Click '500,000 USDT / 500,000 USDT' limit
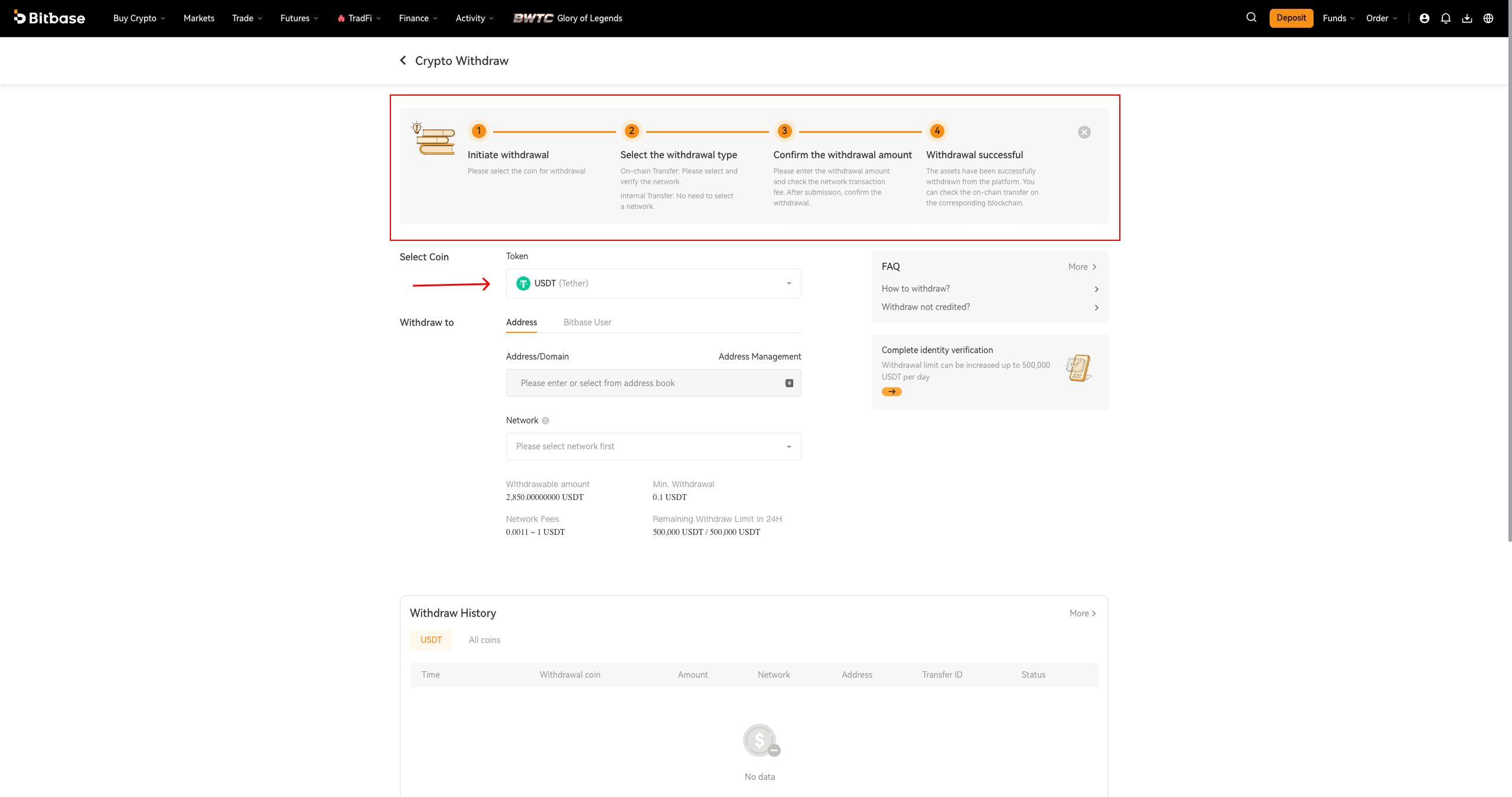The height and width of the screenshot is (797, 1512). (x=706, y=532)
